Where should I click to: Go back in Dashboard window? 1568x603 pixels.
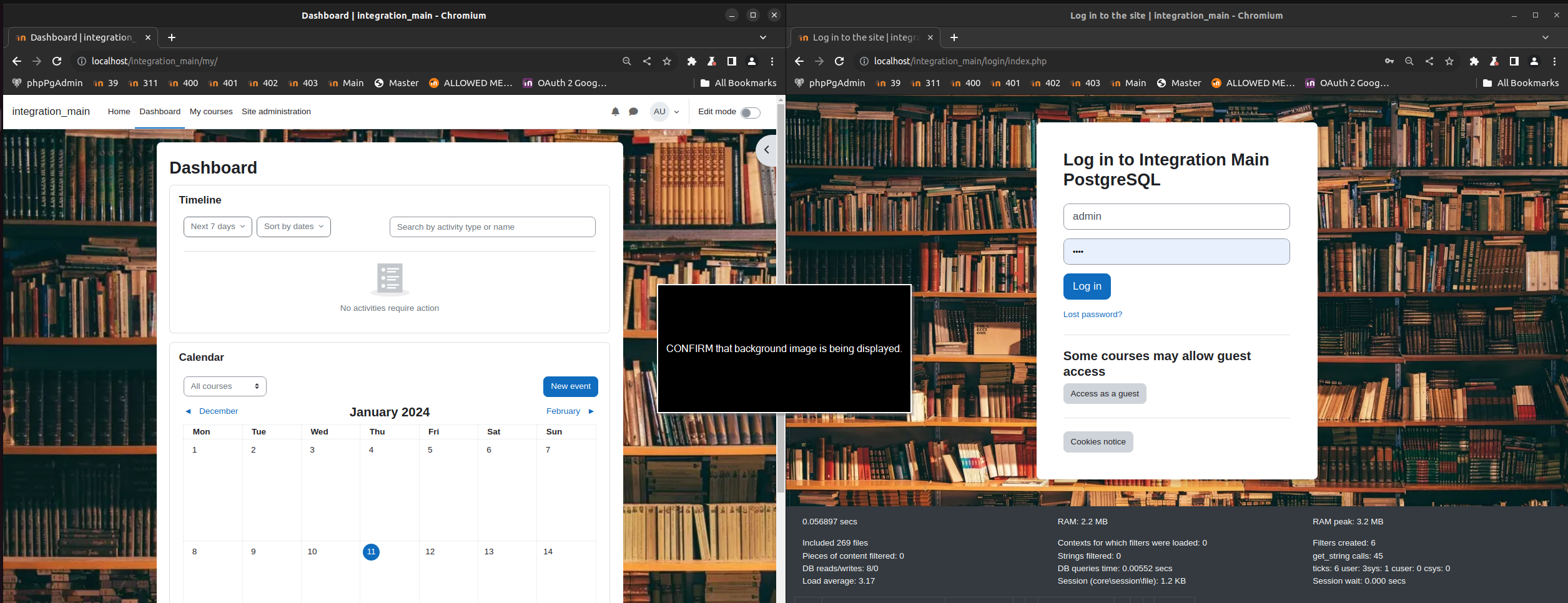click(17, 61)
